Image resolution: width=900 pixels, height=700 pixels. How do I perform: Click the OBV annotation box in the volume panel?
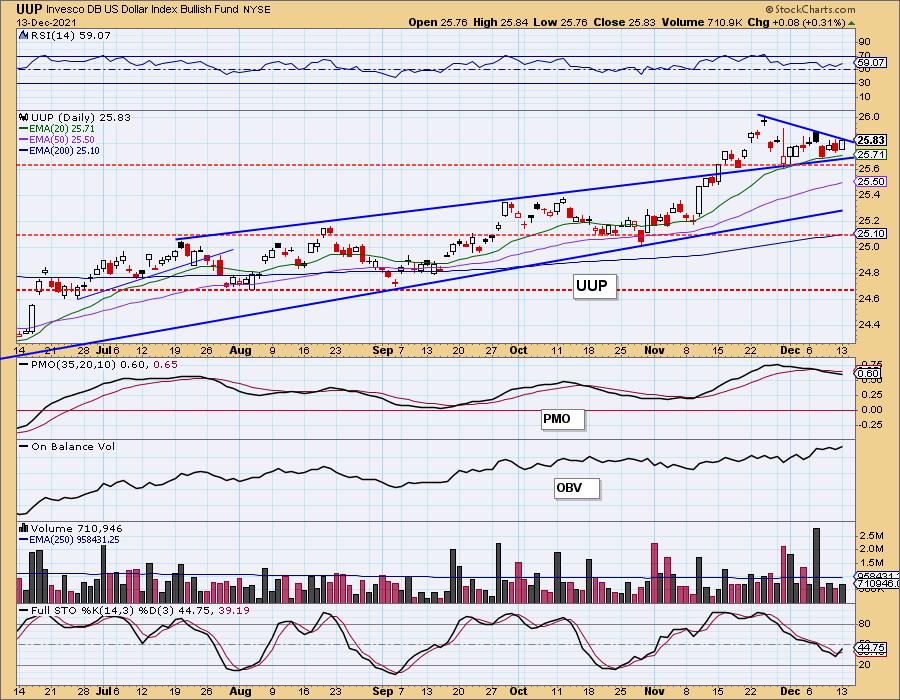pyautogui.click(x=576, y=488)
